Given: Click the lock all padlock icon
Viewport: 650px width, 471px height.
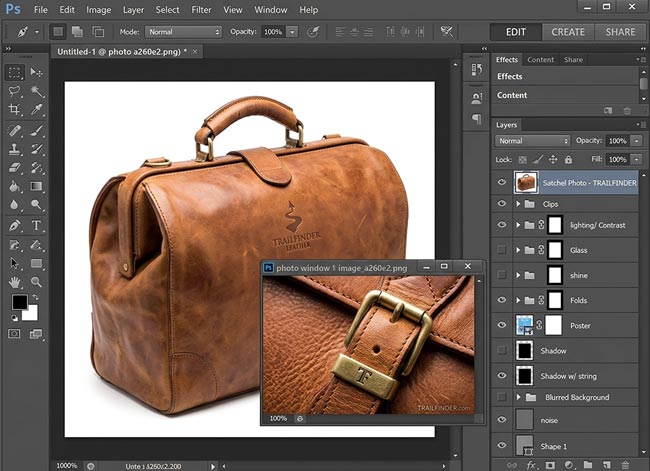Looking at the screenshot, I should (568, 160).
